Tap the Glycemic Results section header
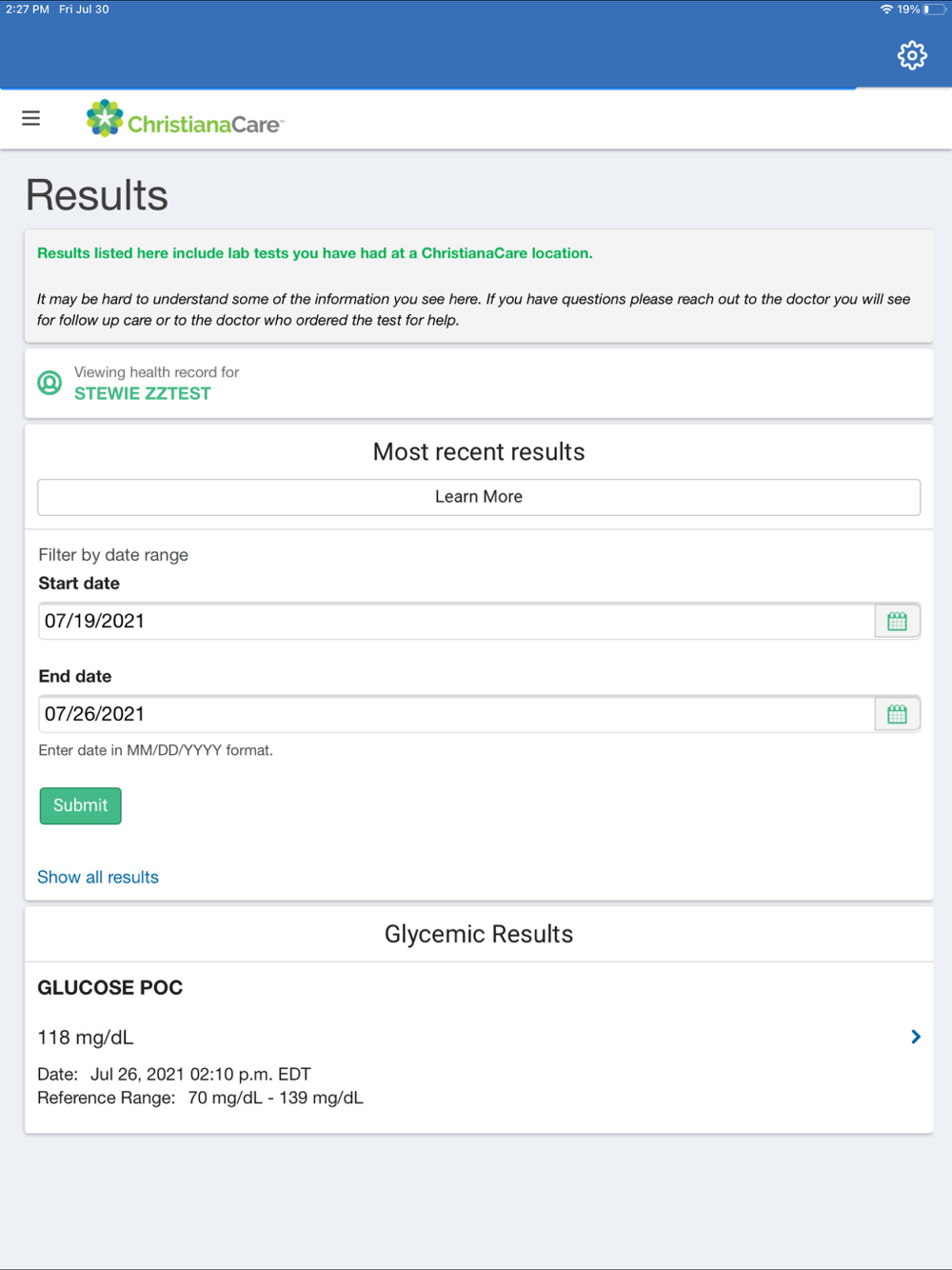952x1270 pixels. (479, 934)
